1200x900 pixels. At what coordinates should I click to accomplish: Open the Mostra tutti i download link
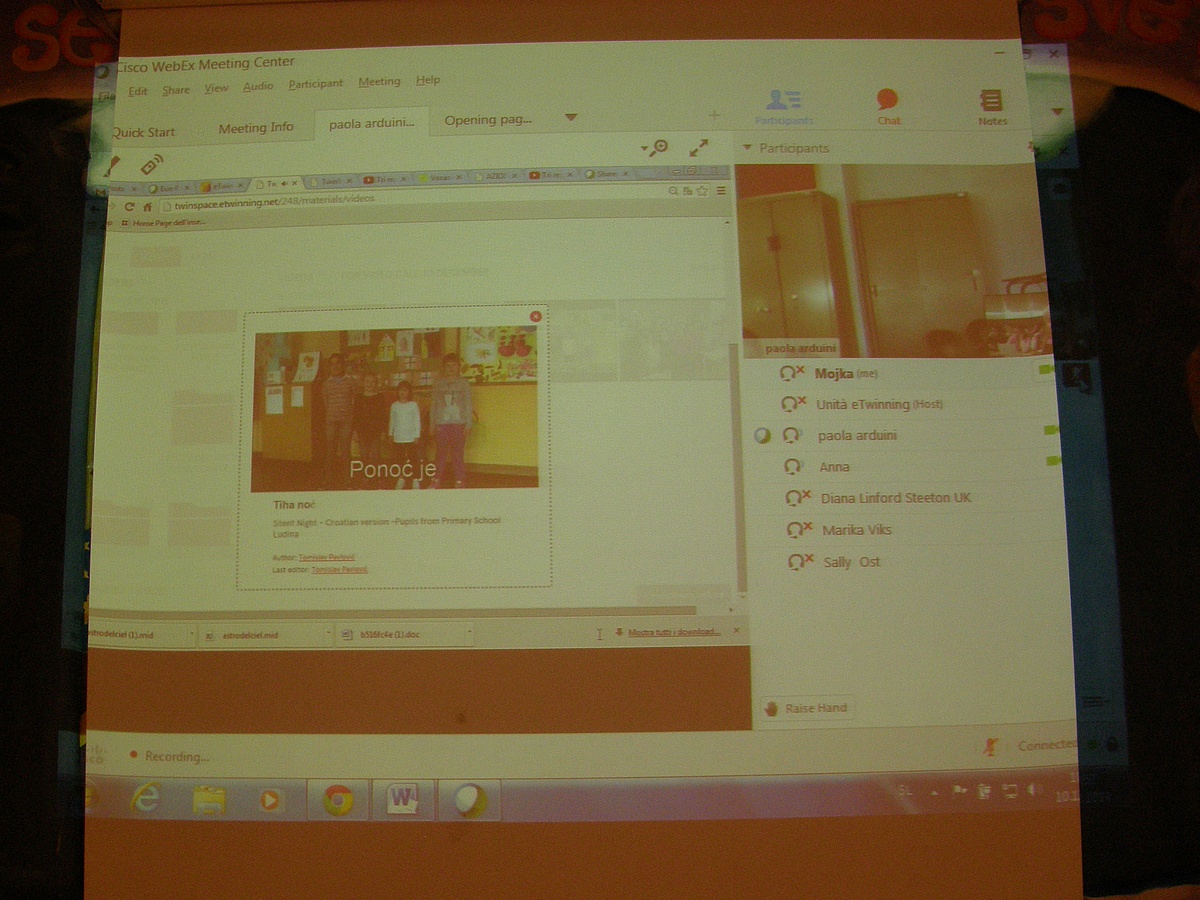(674, 632)
